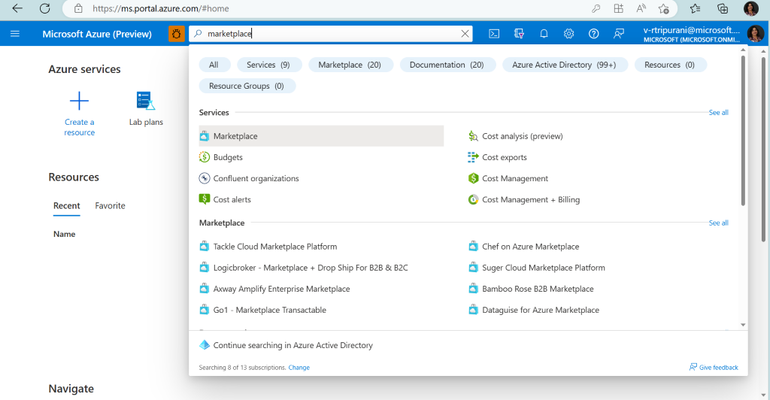770x400 pixels.
Task: Filter by Resource Groups (0)
Action: 247,86
